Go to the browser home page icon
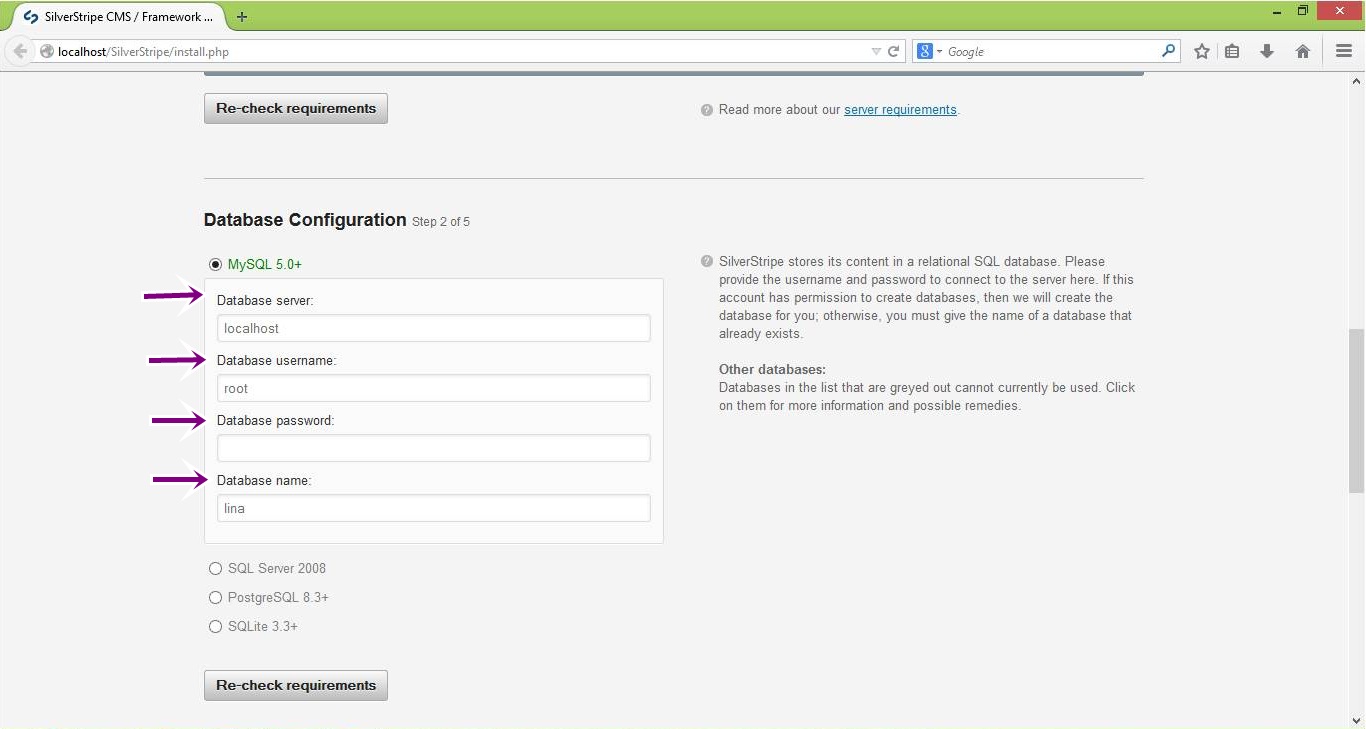Screen dimensions: 1366x729 [1302, 51]
